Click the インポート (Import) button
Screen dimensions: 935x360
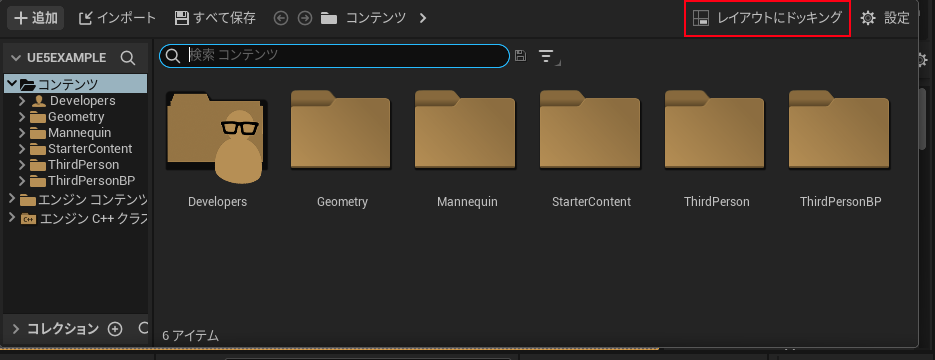[117, 18]
